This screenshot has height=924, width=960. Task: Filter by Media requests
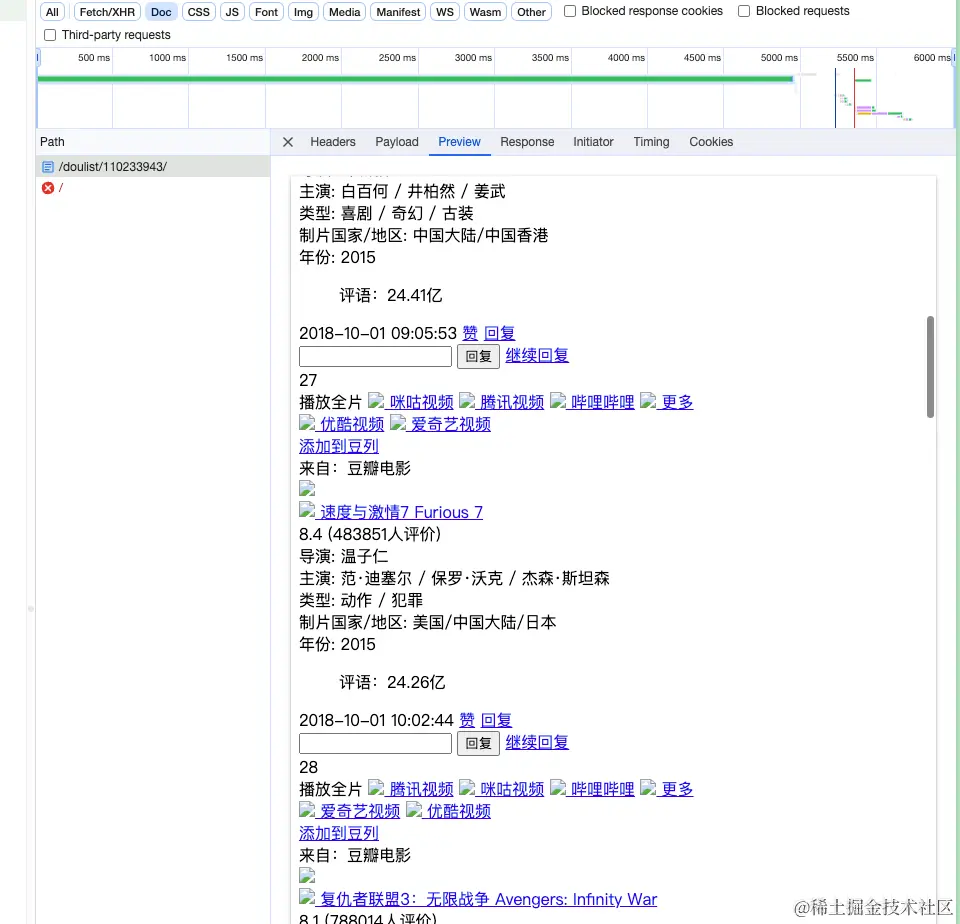coord(345,12)
